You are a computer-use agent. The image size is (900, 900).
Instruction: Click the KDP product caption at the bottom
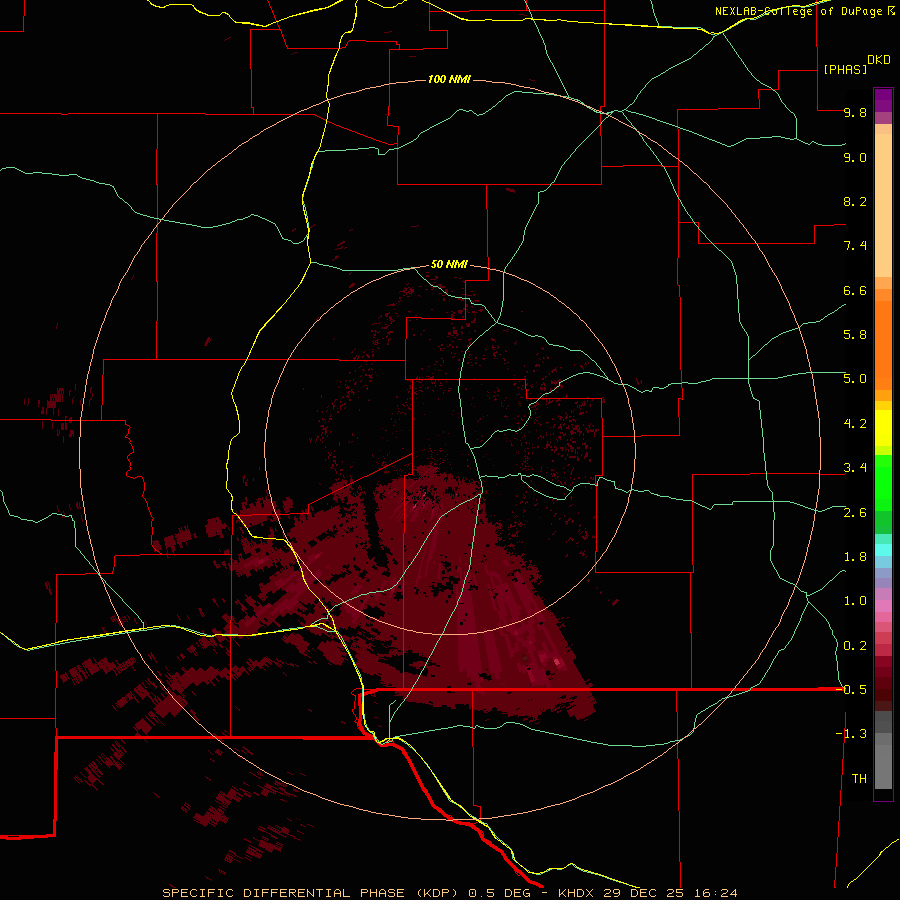point(449,893)
